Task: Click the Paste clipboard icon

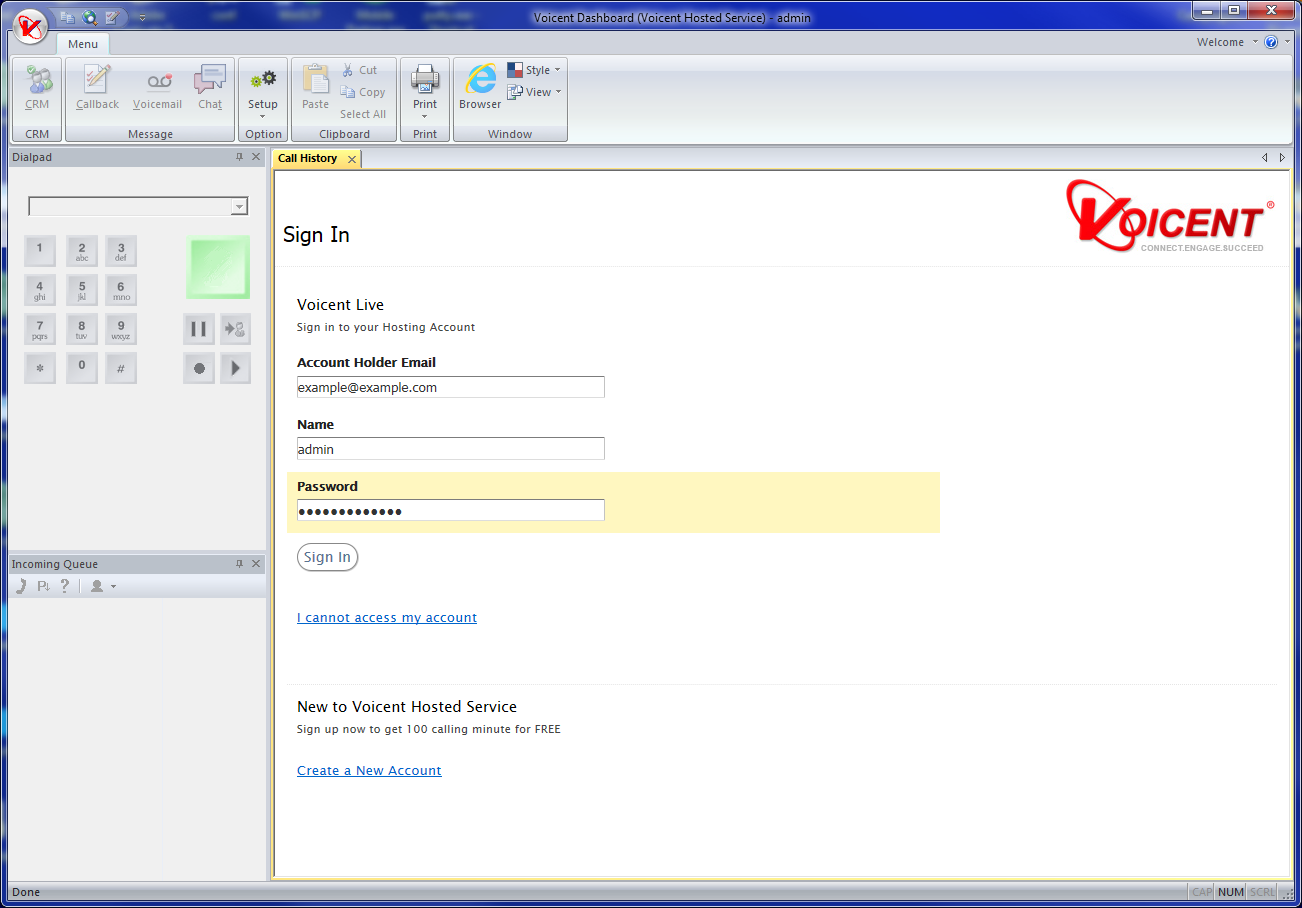Action: (316, 80)
